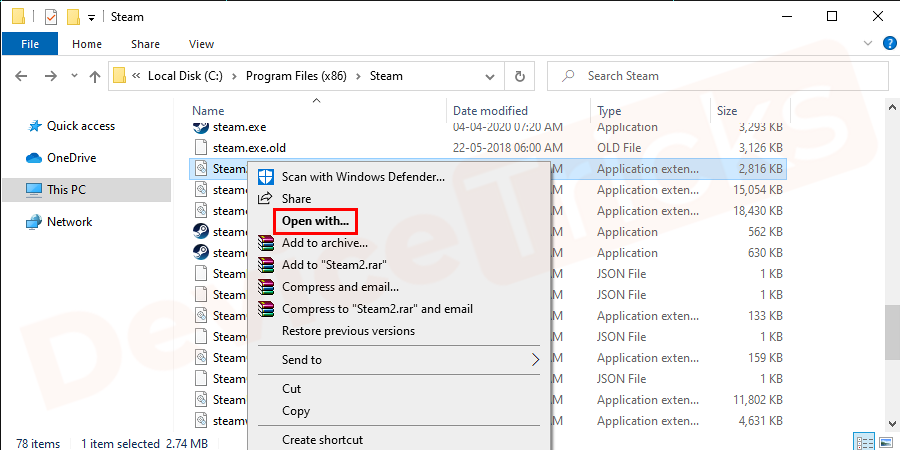Image resolution: width=900 pixels, height=450 pixels.
Task: Open the File menu tab
Action: 30,44
